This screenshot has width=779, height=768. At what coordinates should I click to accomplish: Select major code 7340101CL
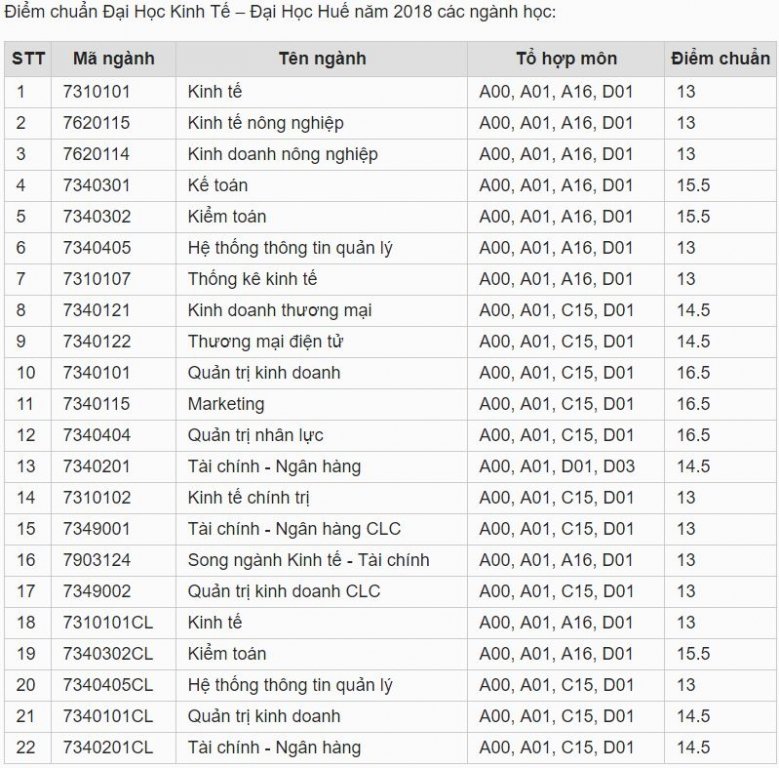point(108,716)
